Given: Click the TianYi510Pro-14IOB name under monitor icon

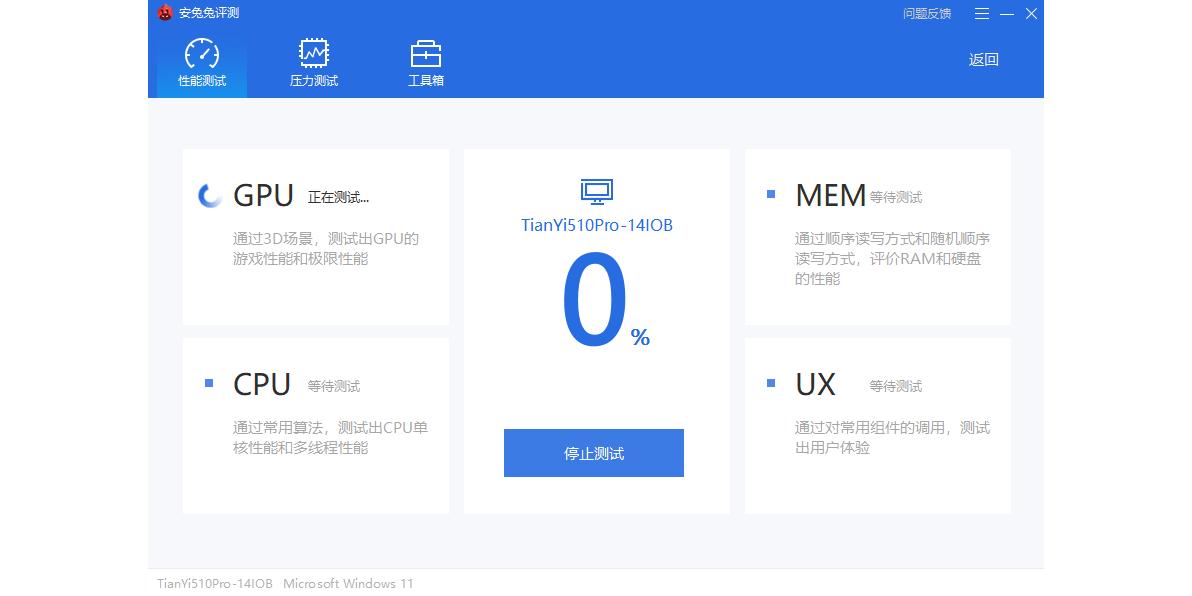Looking at the screenshot, I should [597, 226].
